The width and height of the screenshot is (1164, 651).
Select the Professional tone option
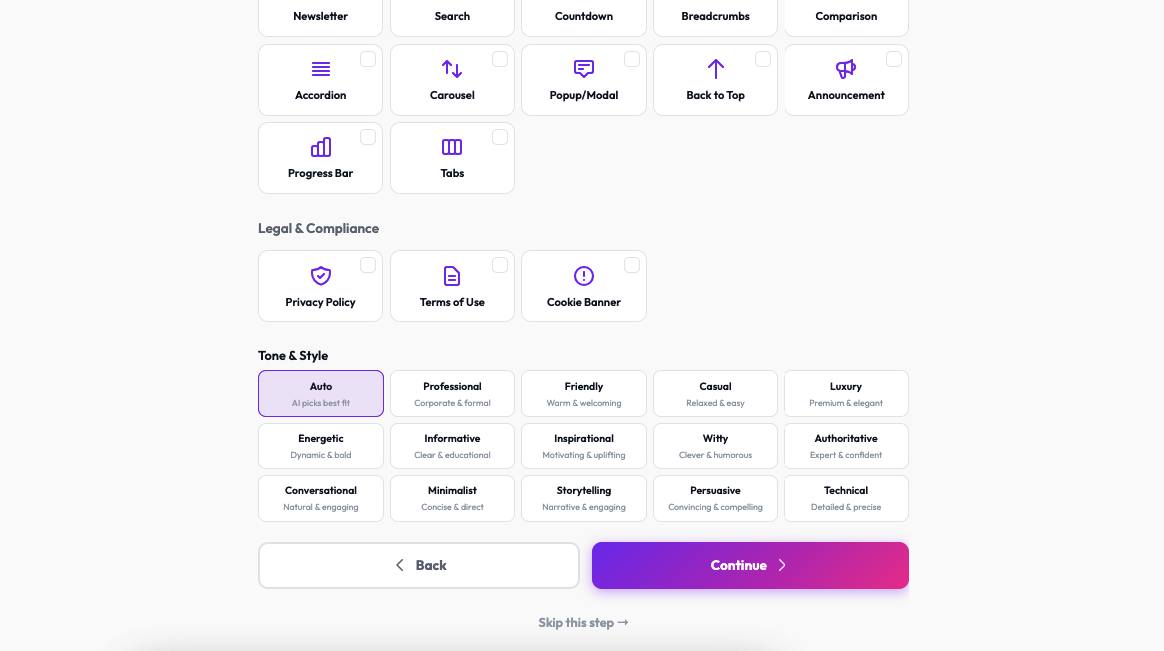(452, 393)
